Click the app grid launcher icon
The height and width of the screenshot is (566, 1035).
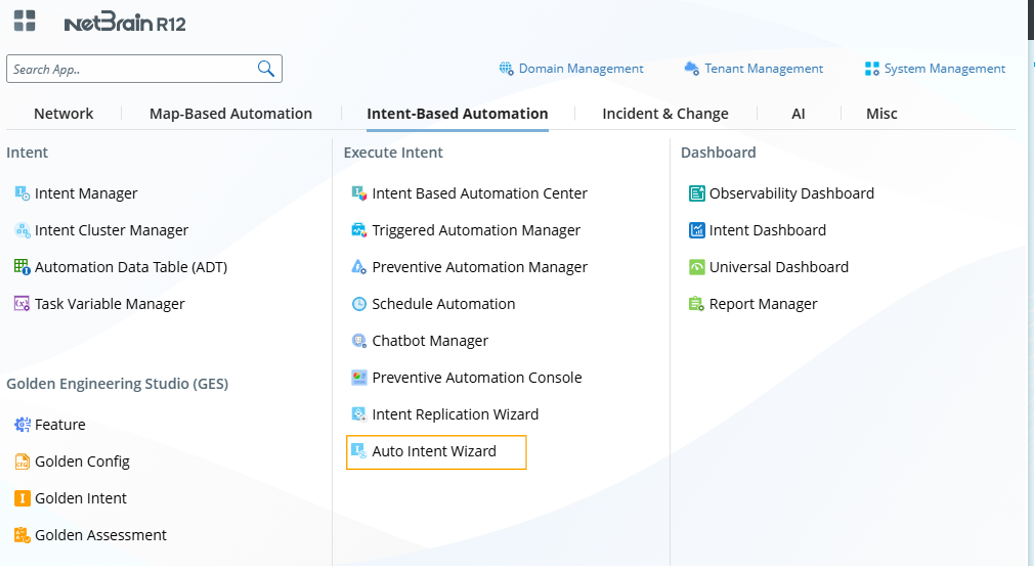pos(24,21)
